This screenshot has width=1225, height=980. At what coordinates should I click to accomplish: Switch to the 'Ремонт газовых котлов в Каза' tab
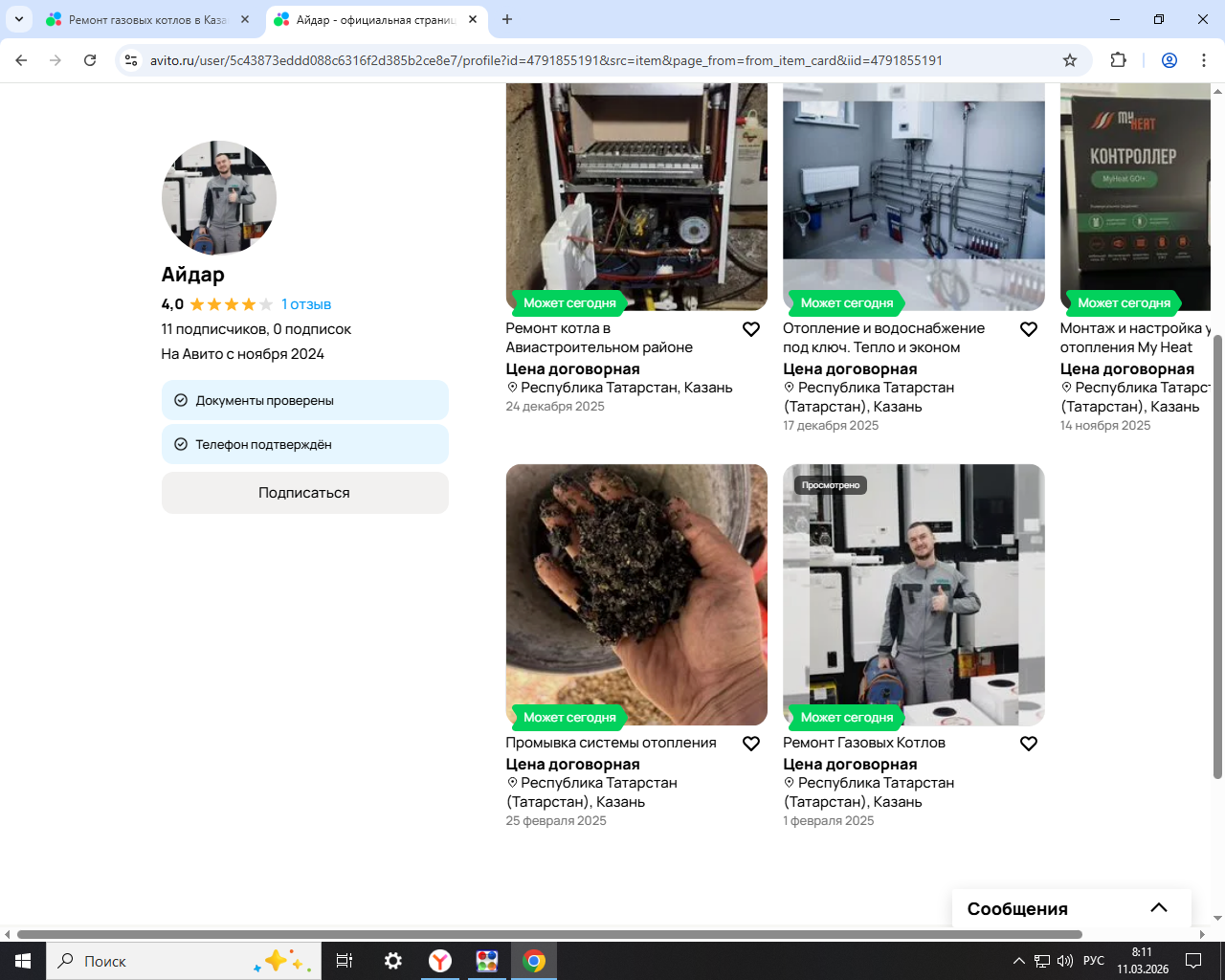point(147,19)
